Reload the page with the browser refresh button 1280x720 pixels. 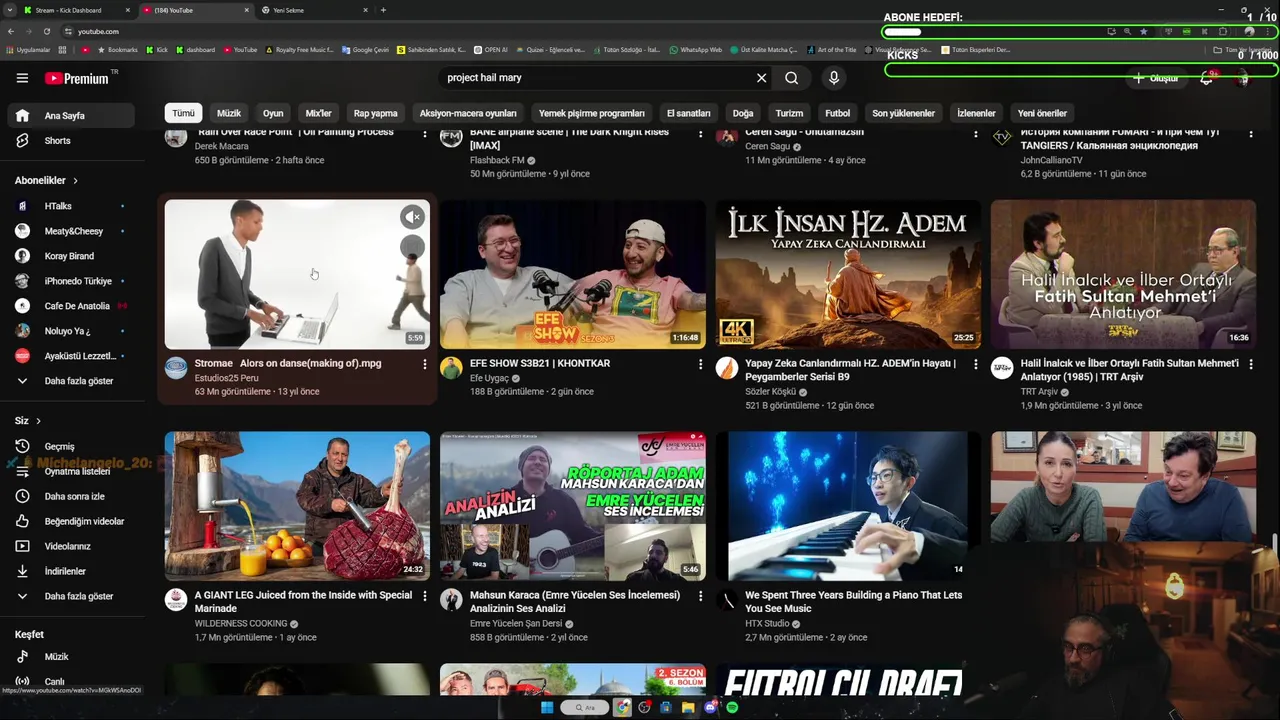coord(46,31)
